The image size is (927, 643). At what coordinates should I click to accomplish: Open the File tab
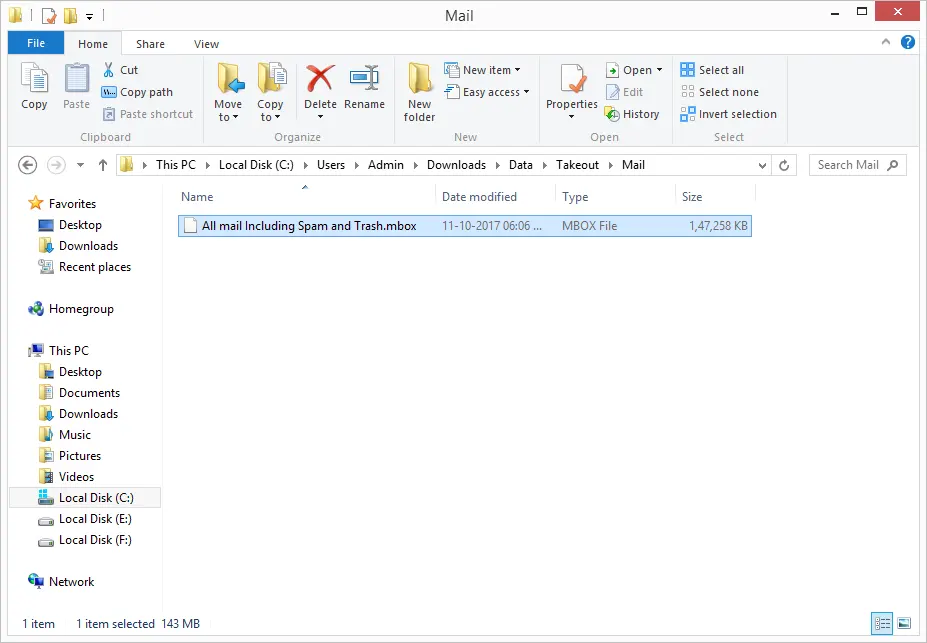36,43
